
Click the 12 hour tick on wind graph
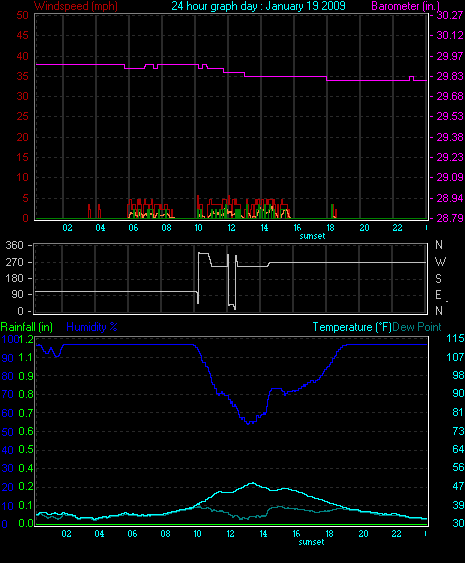click(231, 228)
